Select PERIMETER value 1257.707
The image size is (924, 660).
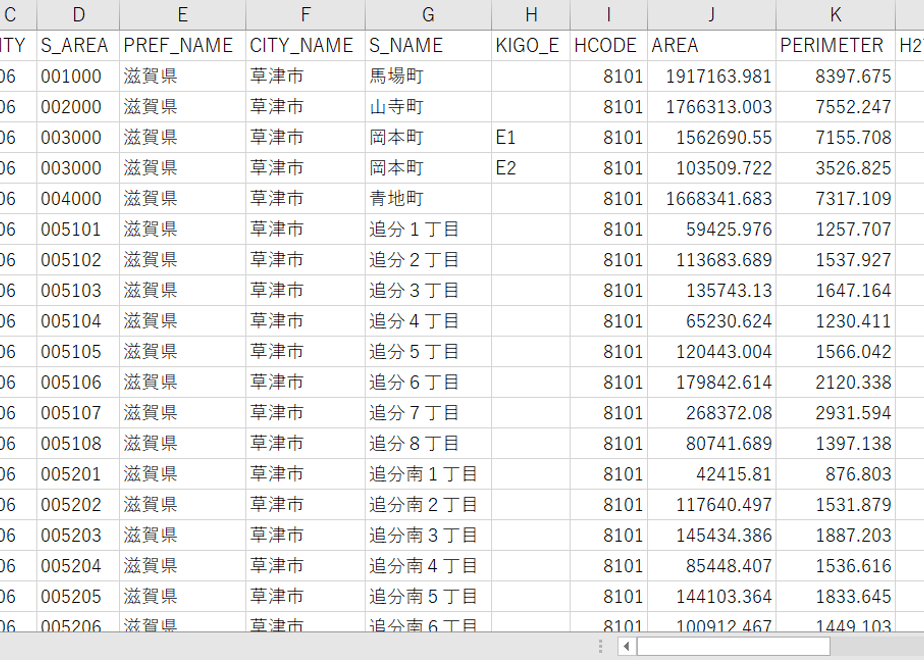pyautogui.click(x=836, y=229)
